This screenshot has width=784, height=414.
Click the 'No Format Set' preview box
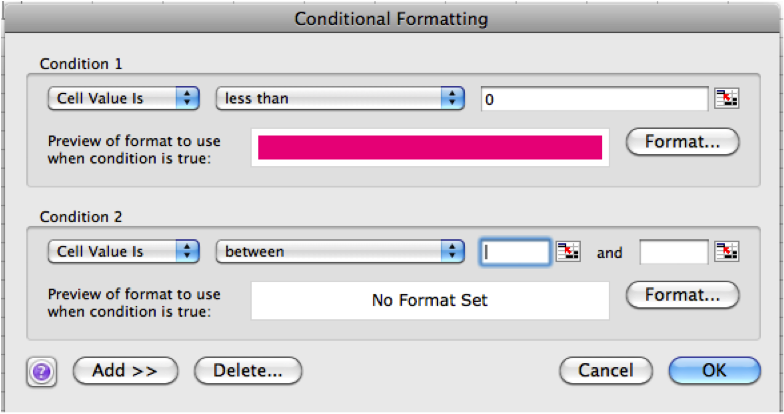pyautogui.click(x=430, y=300)
